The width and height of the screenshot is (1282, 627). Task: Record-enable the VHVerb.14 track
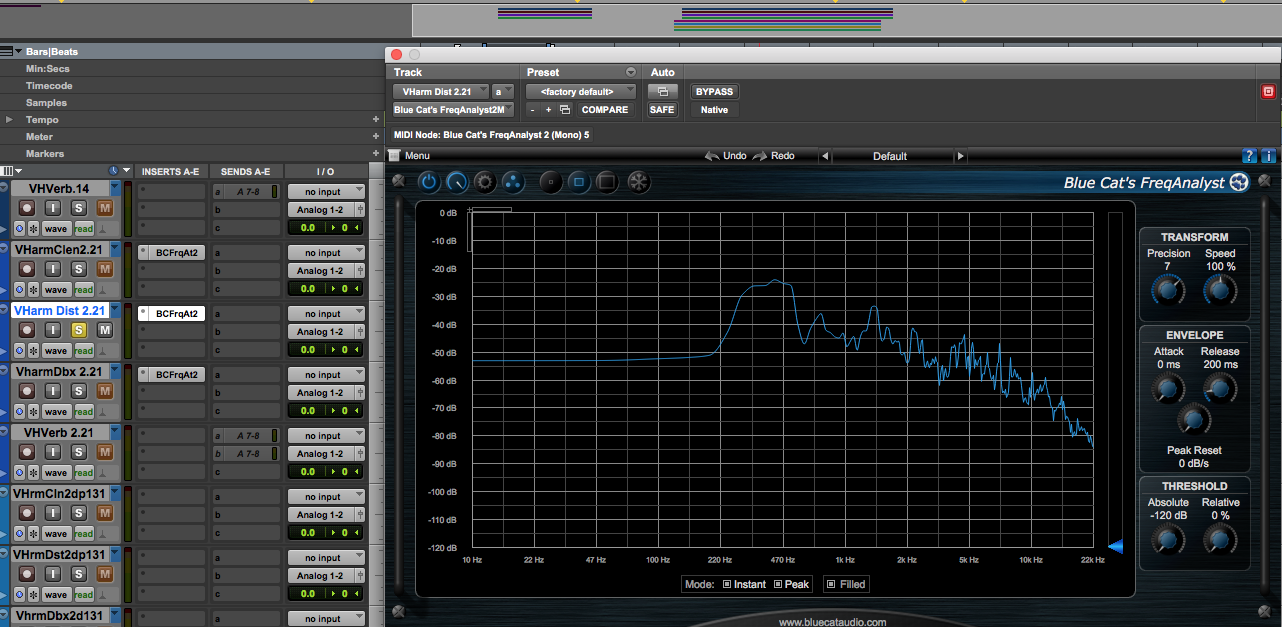(27, 208)
